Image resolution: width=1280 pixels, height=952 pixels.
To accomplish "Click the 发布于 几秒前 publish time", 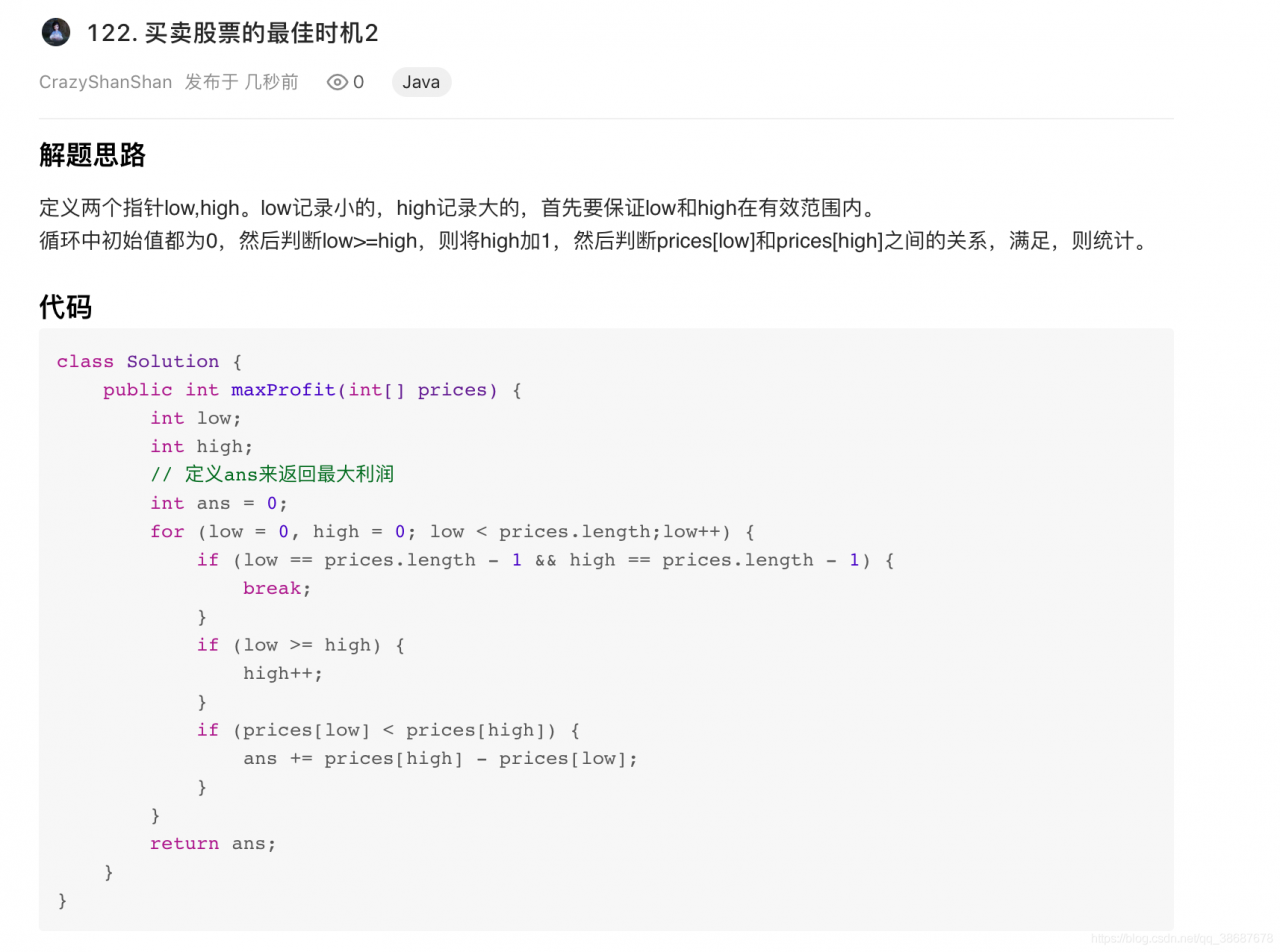I will [241, 82].
